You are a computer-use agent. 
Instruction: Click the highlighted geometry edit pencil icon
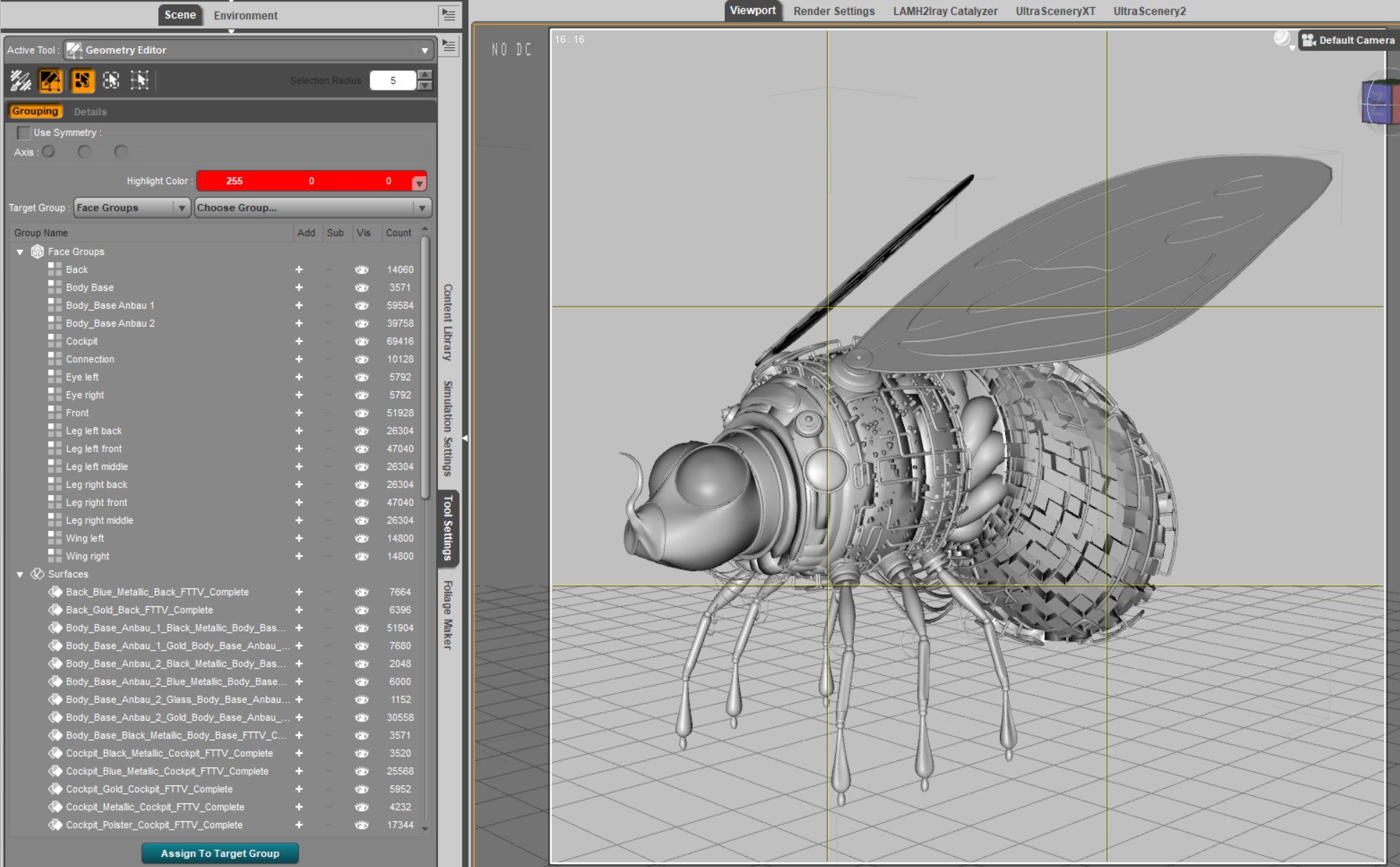pyautogui.click(x=50, y=80)
